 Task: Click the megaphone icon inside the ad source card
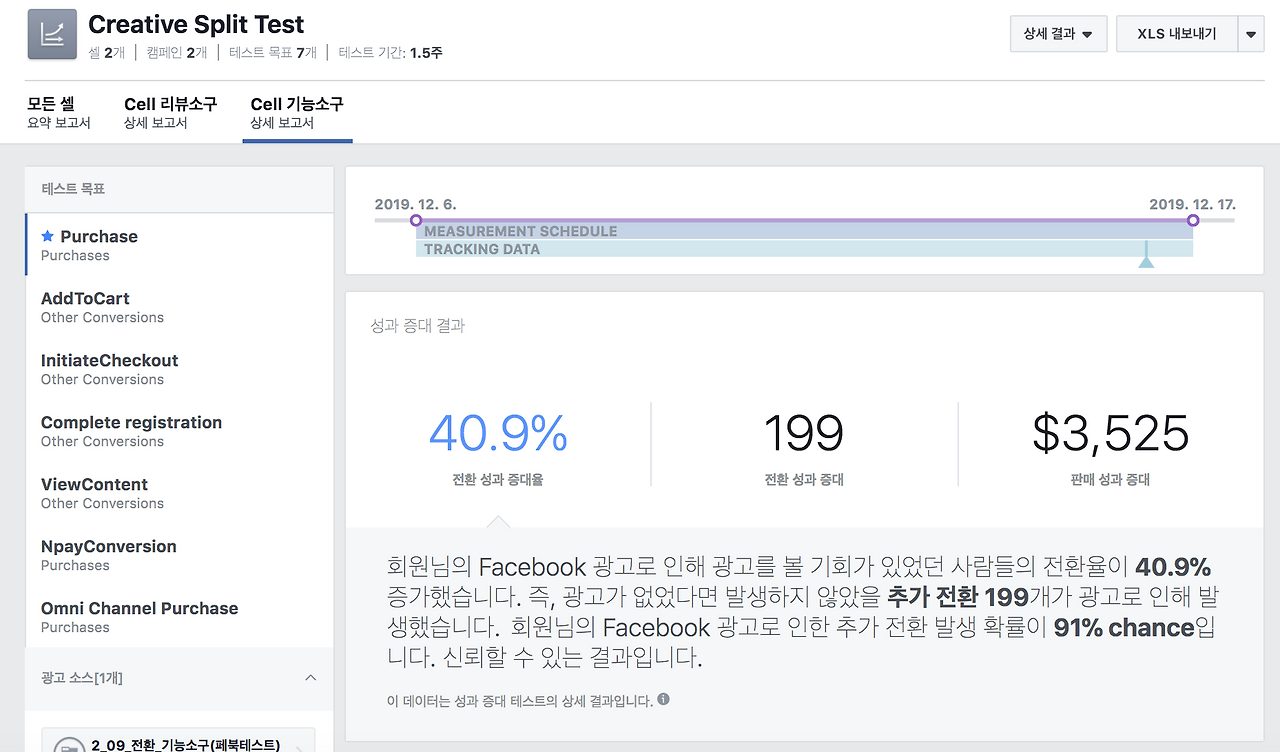pos(68,745)
